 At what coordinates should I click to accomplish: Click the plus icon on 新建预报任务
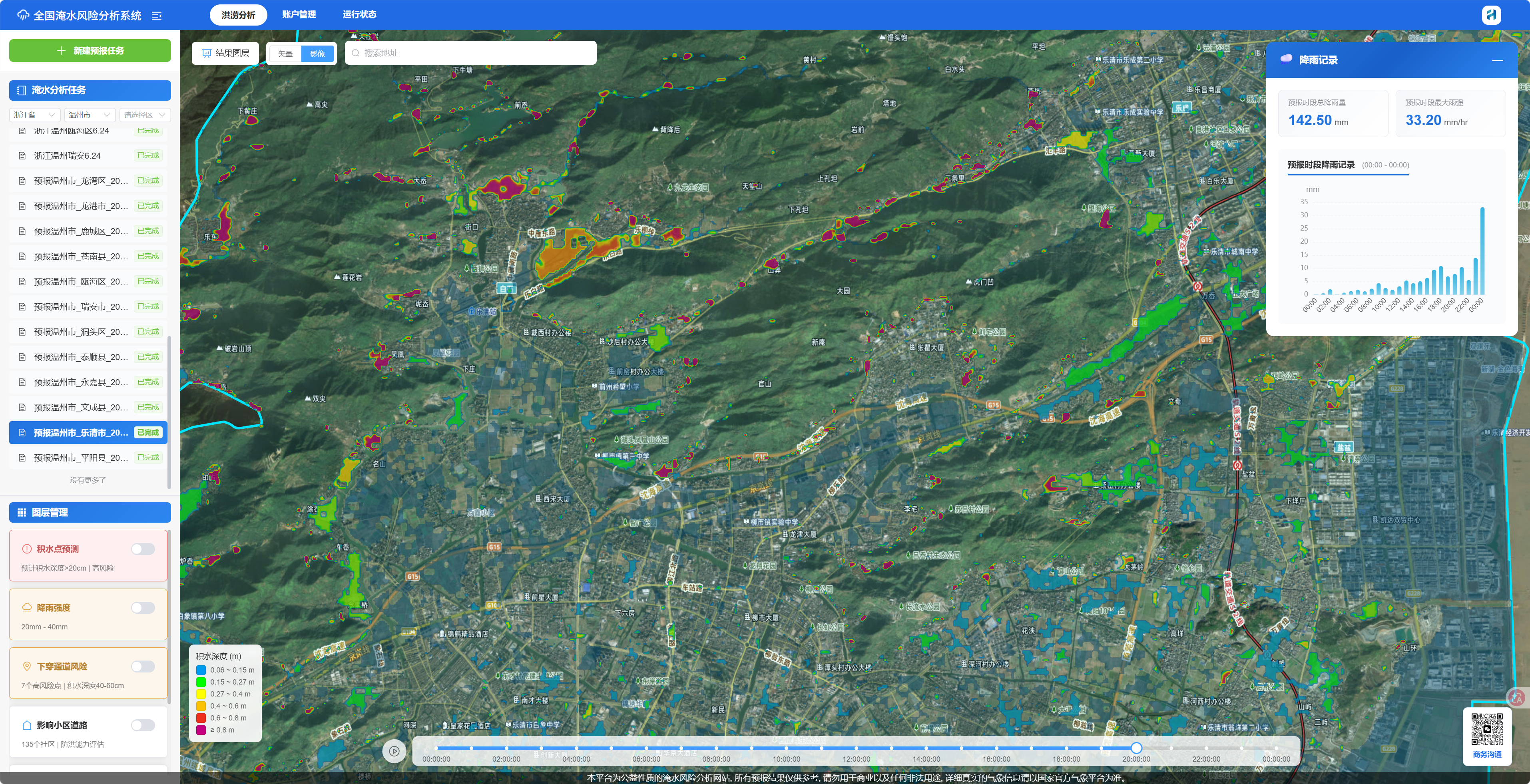61,50
